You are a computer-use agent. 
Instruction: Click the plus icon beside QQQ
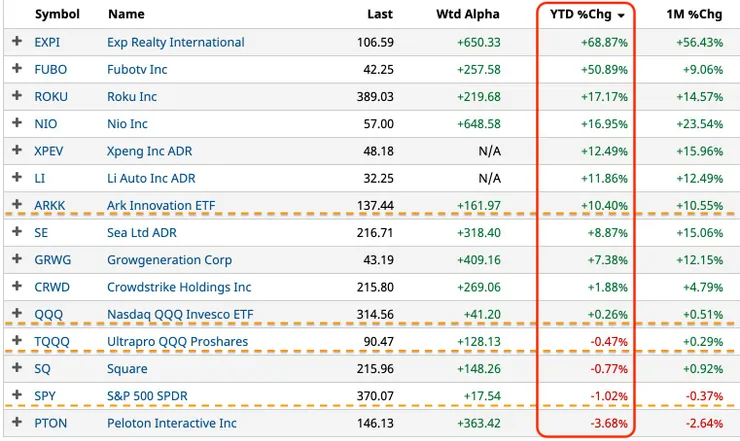[16, 314]
